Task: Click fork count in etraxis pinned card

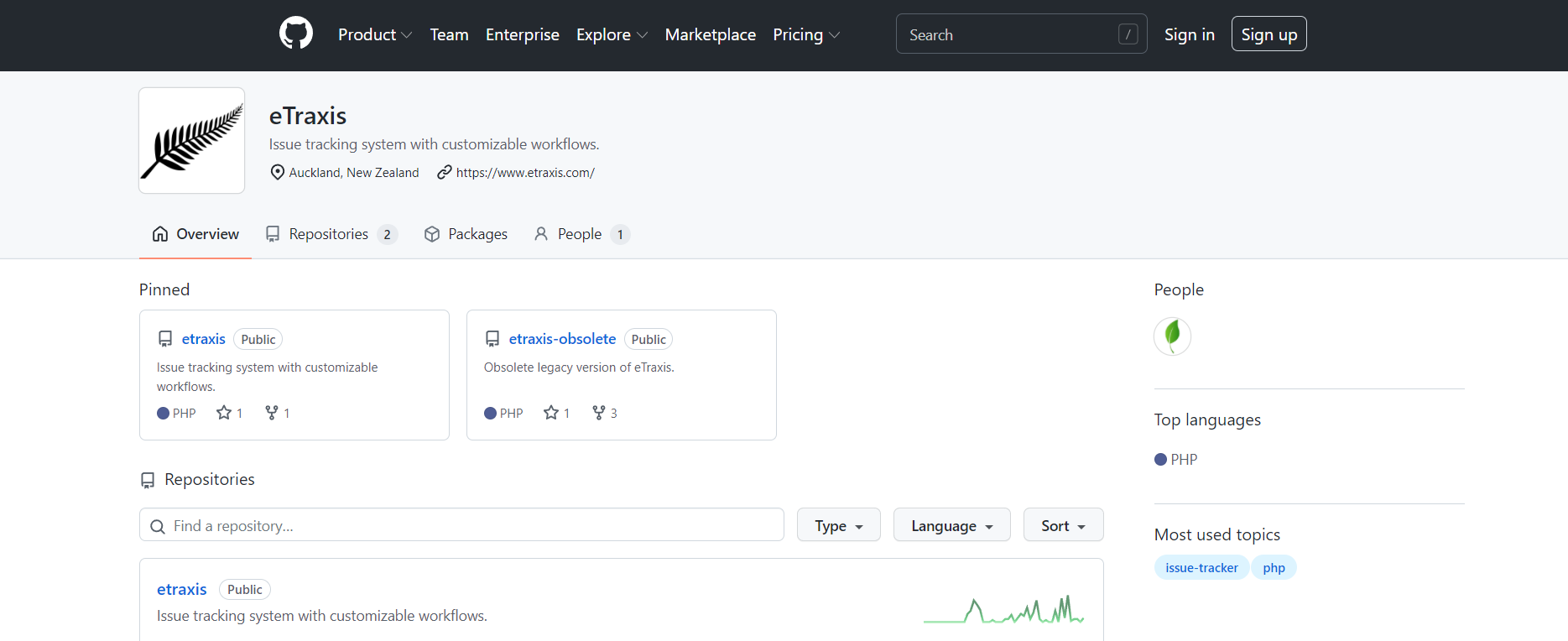Action: click(x=277, y=413)
